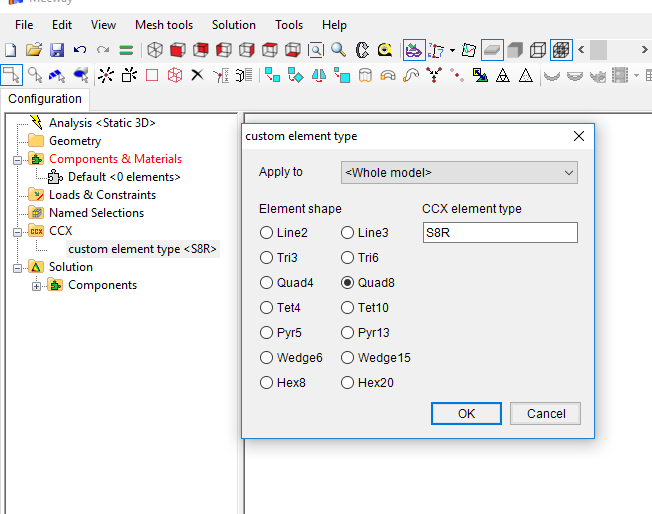Toggle the wireframe cube display icon

coord(538,50)
